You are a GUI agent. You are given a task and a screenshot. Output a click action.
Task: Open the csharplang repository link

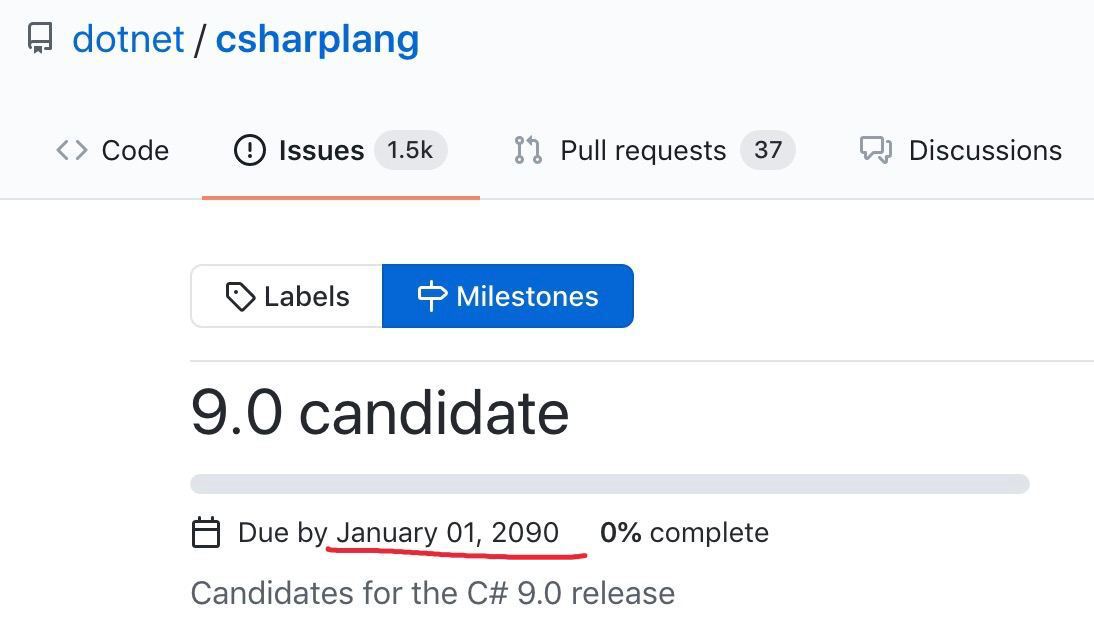click(x=317, y=40)
